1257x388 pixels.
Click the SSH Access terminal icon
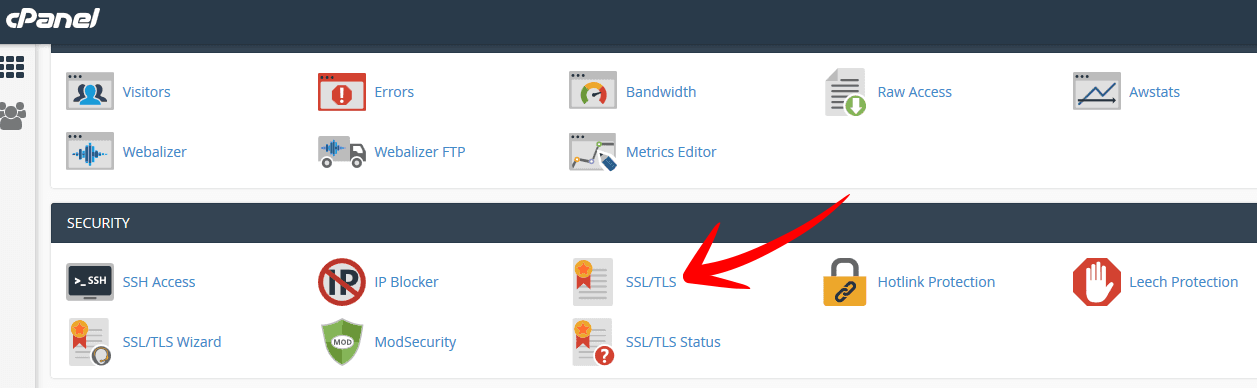[x=90, y=282]
